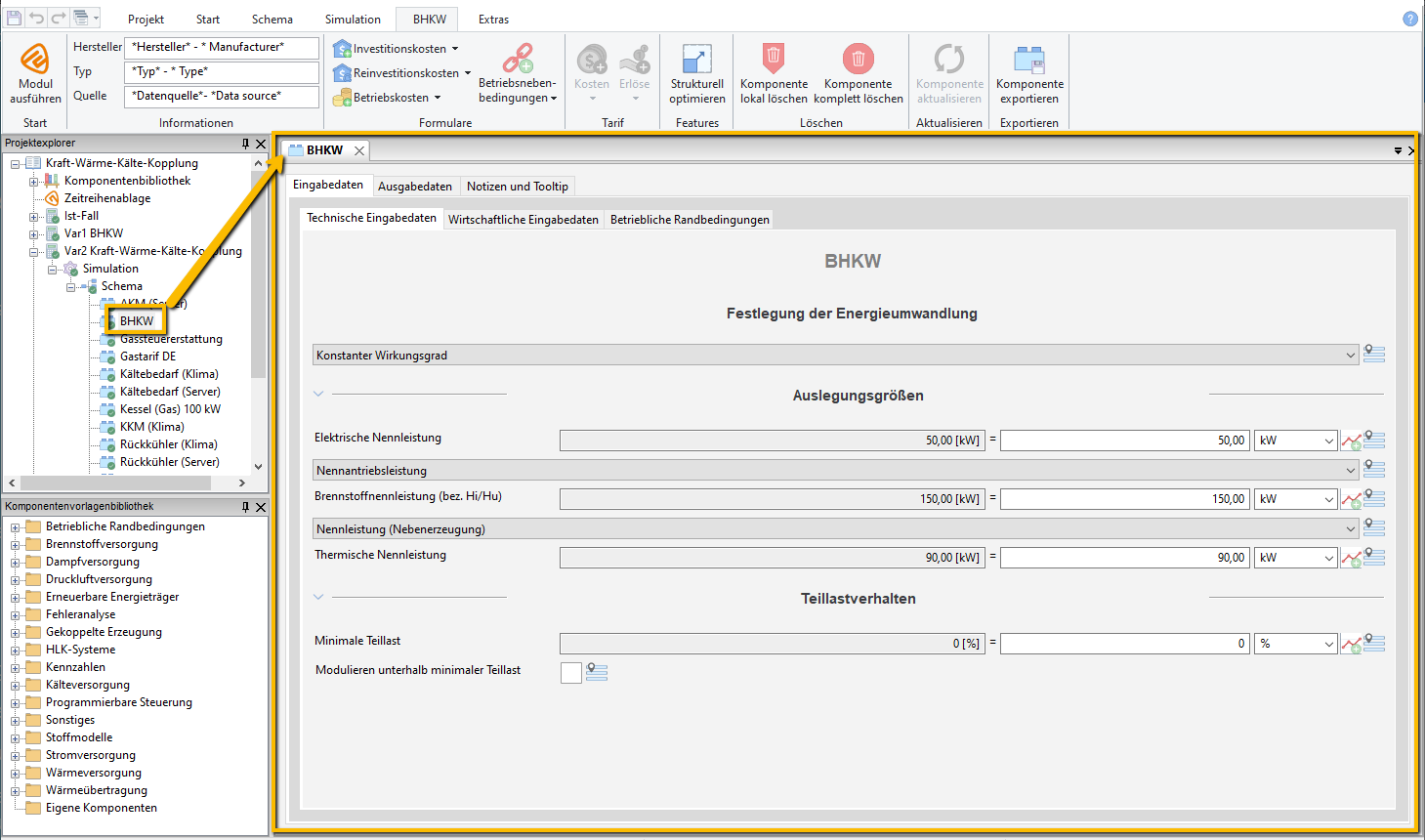
Task: Collapse the Auslegungsgrößen section chevron
Action: pyautogui.click(x=318, y=394)
